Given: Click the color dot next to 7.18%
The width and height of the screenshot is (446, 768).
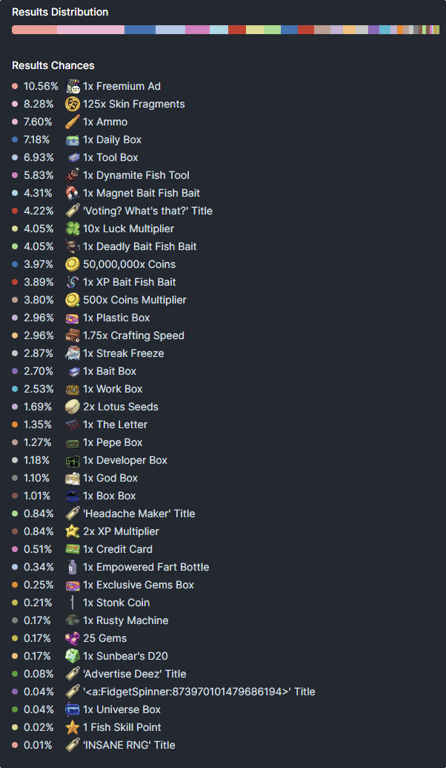Looking at the screenshot, I should [15, 140].
